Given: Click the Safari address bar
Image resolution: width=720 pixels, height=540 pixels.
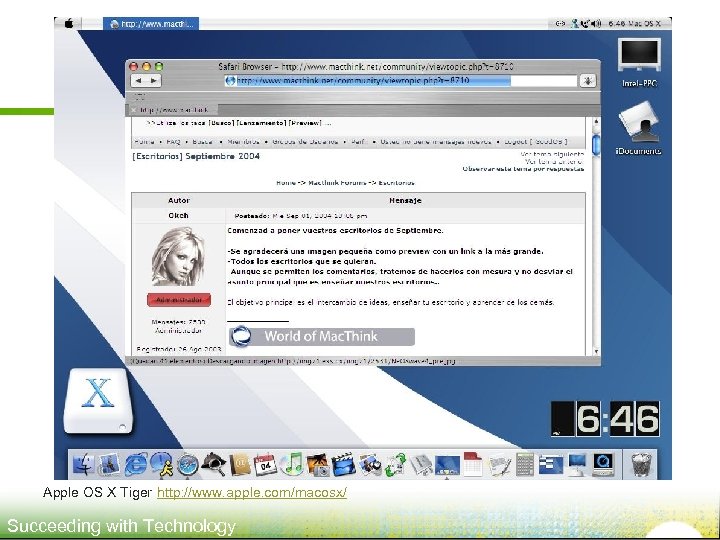Looking at the screenshot, I should pos(400,81).
